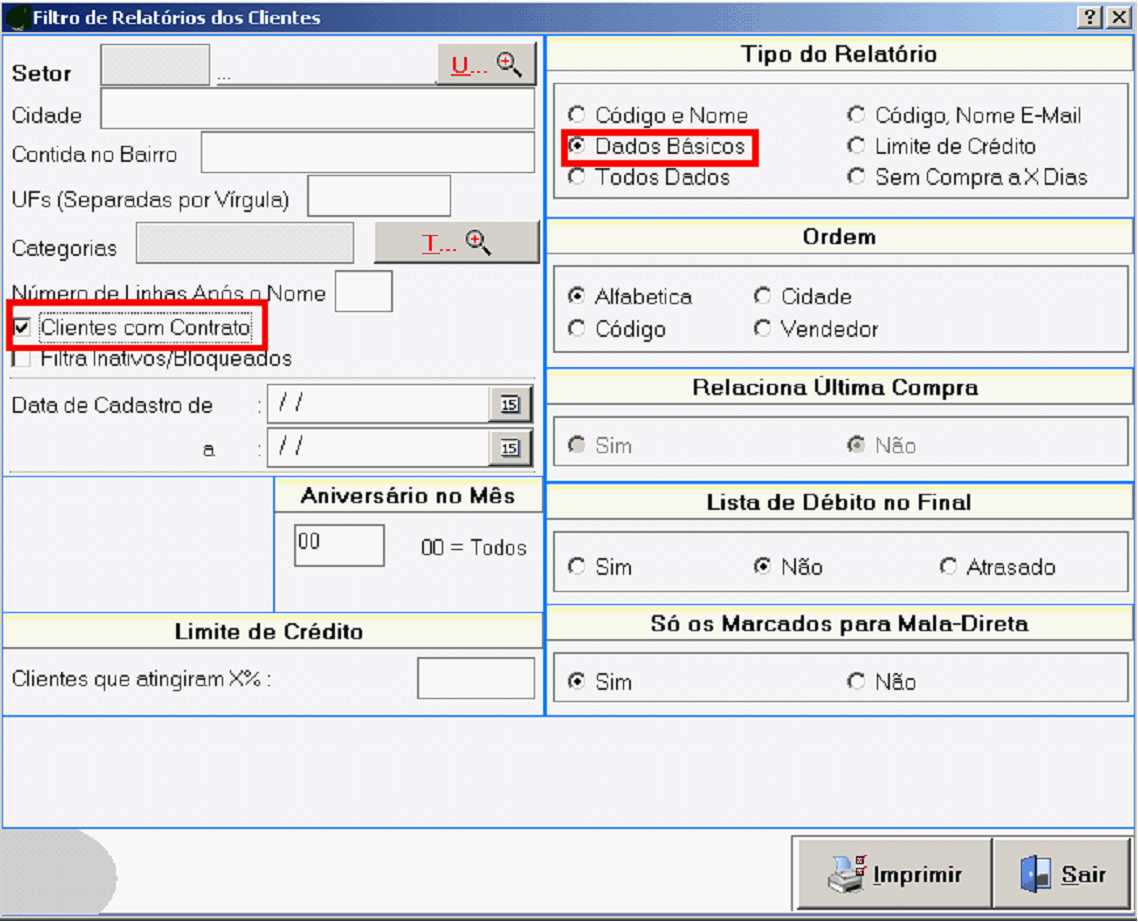The height and width of the screenshot is (922, 1138).
Task: Choose Limite de Crédito report type
Action: click(856, 146)
